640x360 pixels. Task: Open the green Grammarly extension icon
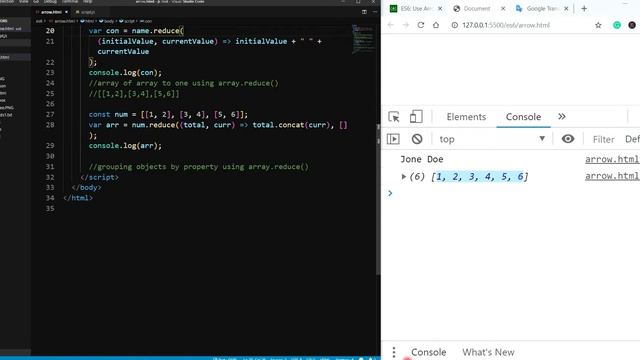[x=617, y=25]
